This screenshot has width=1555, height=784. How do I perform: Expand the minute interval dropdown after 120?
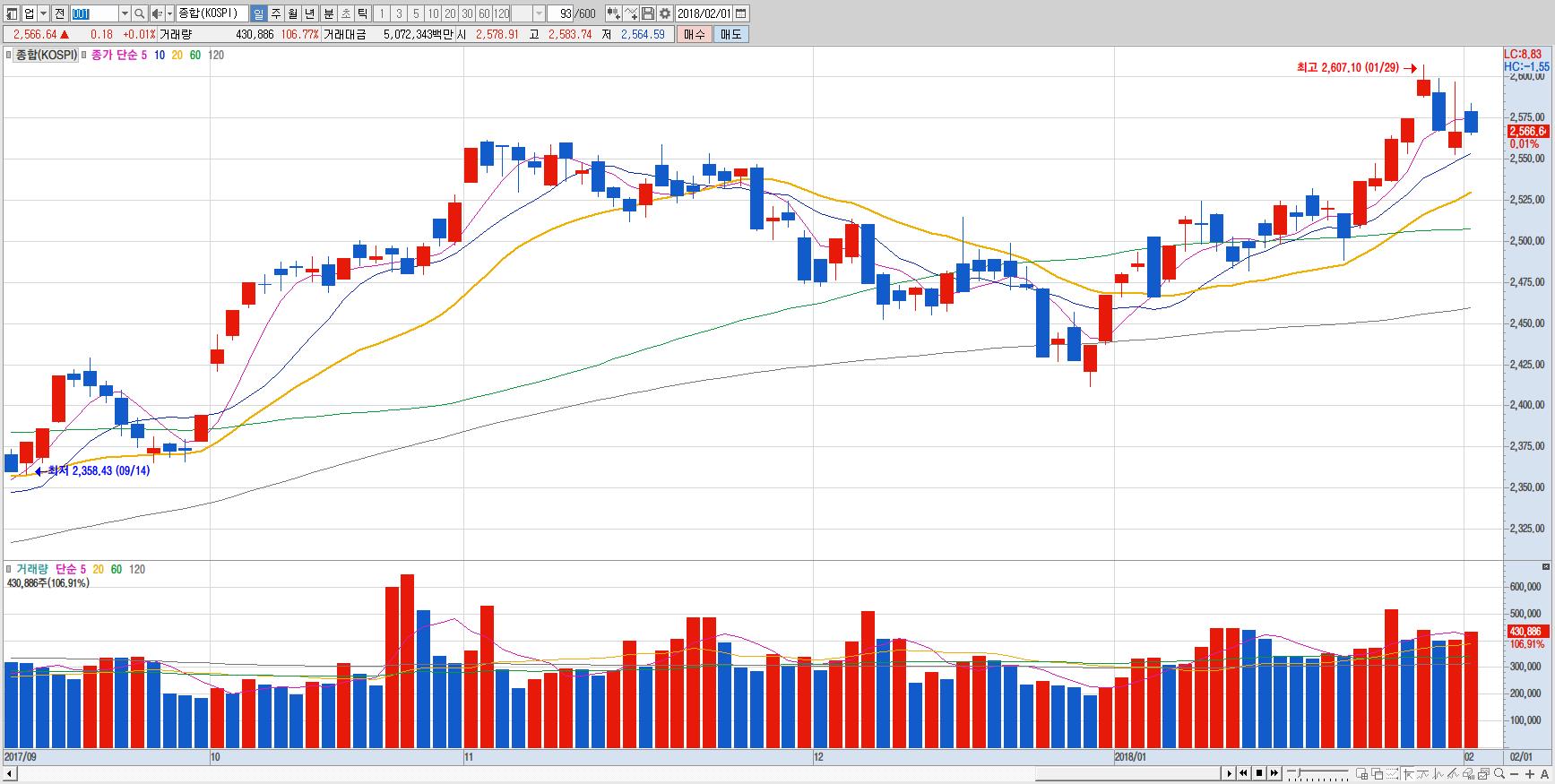tap(539, 13)
